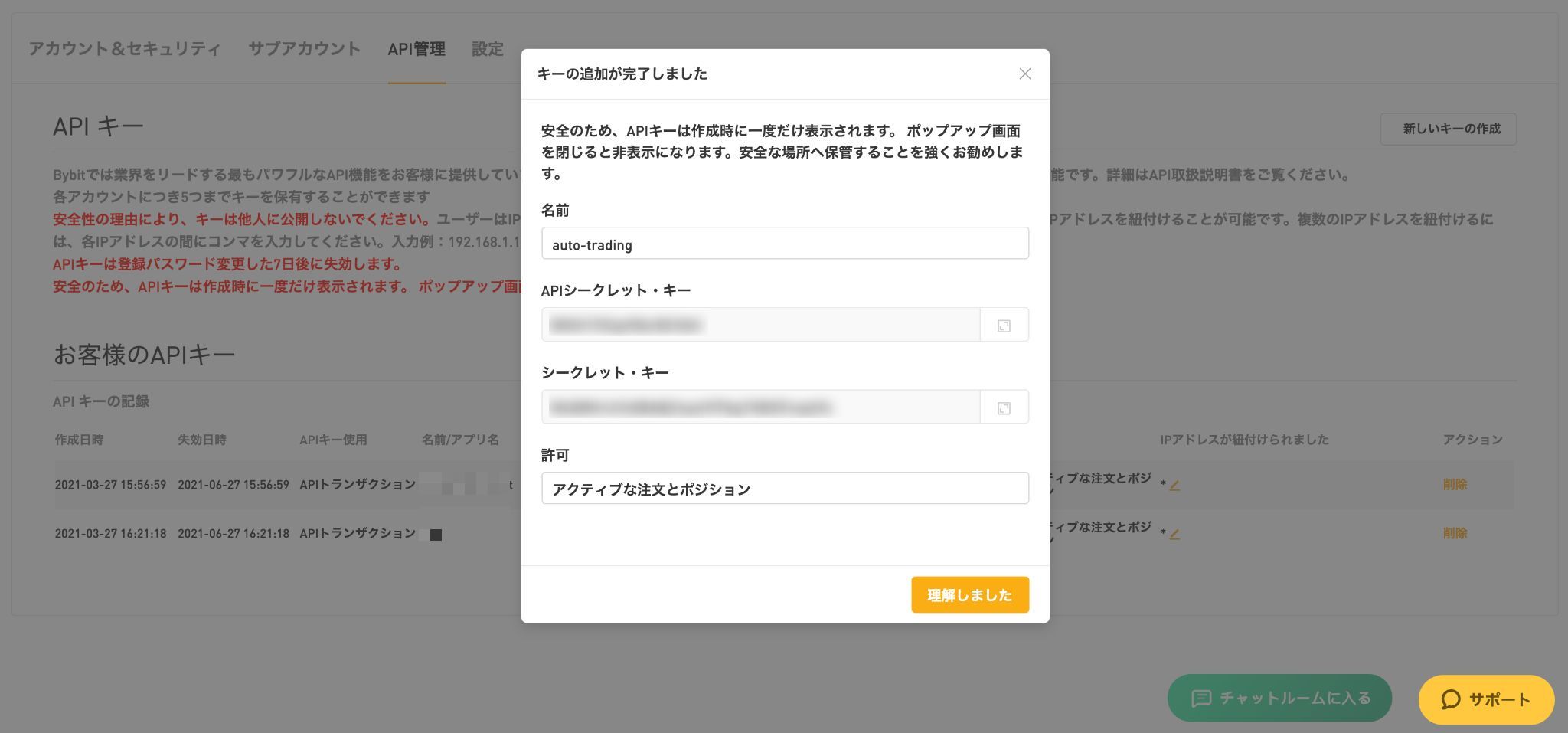
Task: Click the 理解しました confirmation button
Action: (970, 594)
